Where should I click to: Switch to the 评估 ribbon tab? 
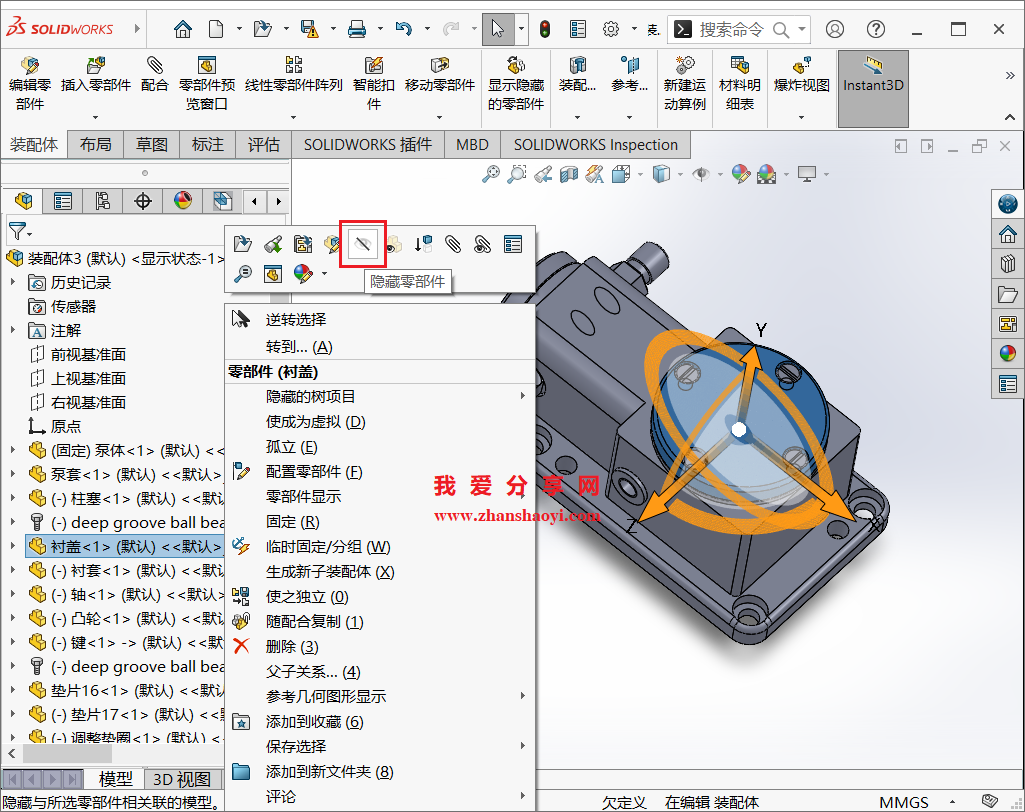263,144
